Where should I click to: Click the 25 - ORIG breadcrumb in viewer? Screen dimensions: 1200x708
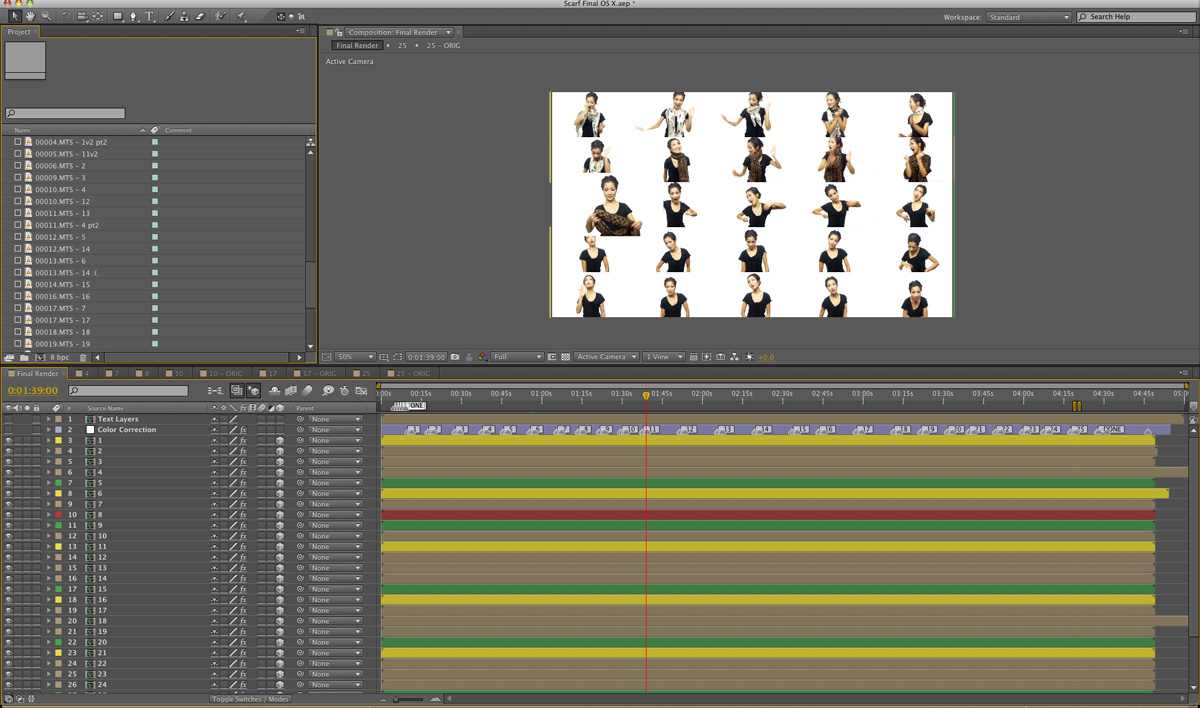click(443, 46)
